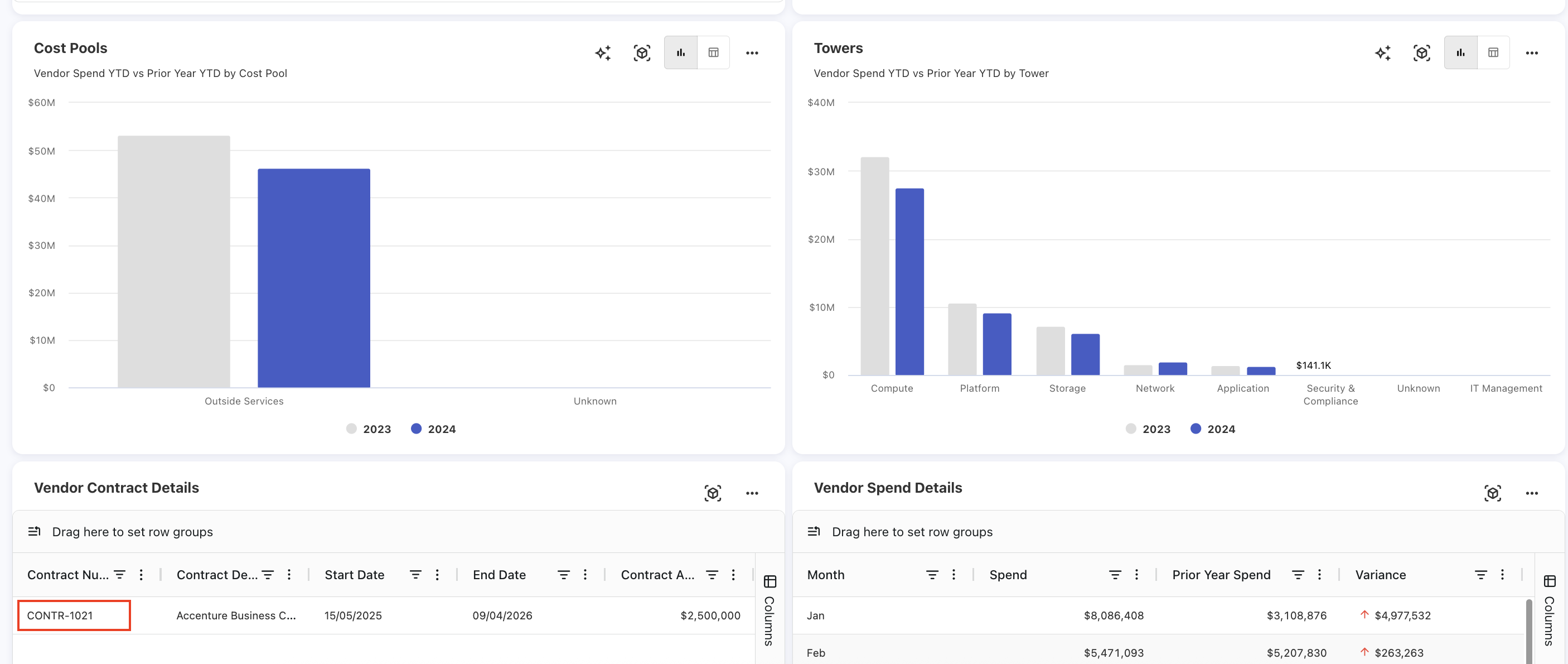1568x664 pixels.
Task: Click the 2023 legend swatch in Cost Pools
Action: [x=351, y=429]
